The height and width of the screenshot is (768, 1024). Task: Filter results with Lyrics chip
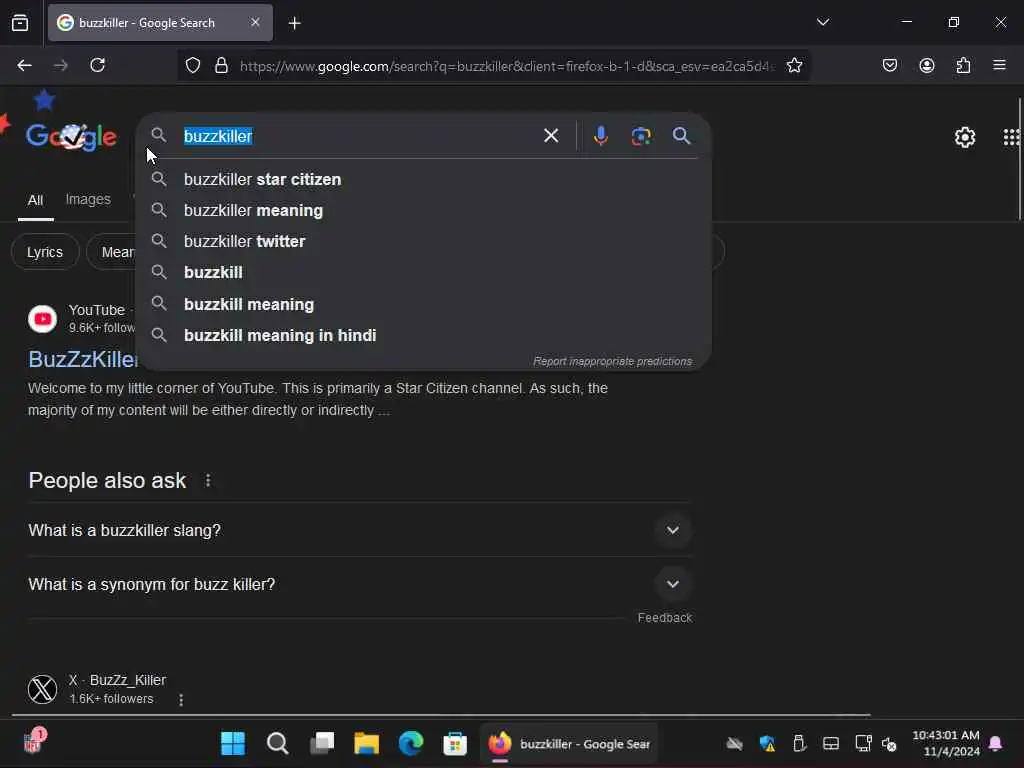coord(45,252)
